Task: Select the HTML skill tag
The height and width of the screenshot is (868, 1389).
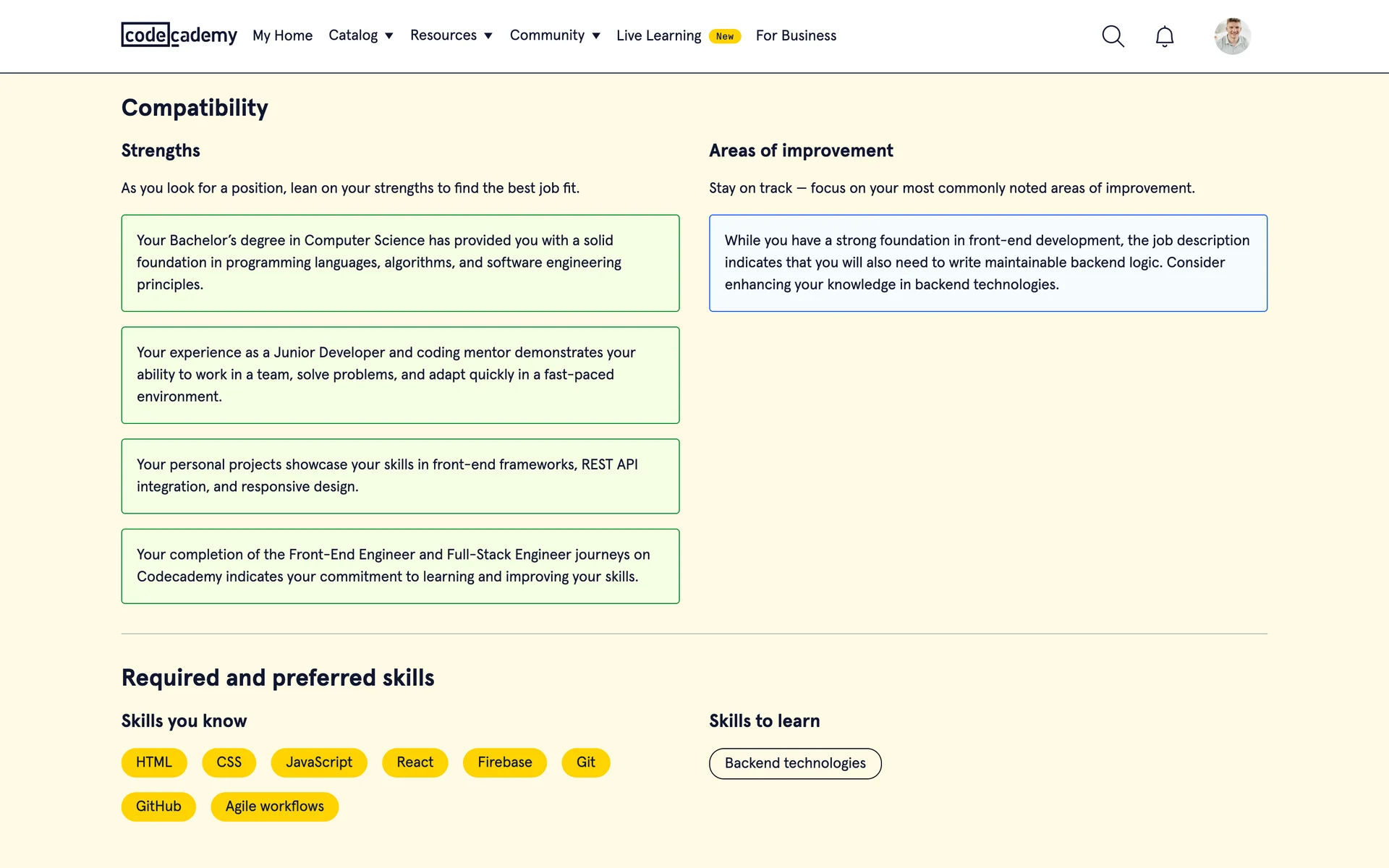Action: coord(154,762)
